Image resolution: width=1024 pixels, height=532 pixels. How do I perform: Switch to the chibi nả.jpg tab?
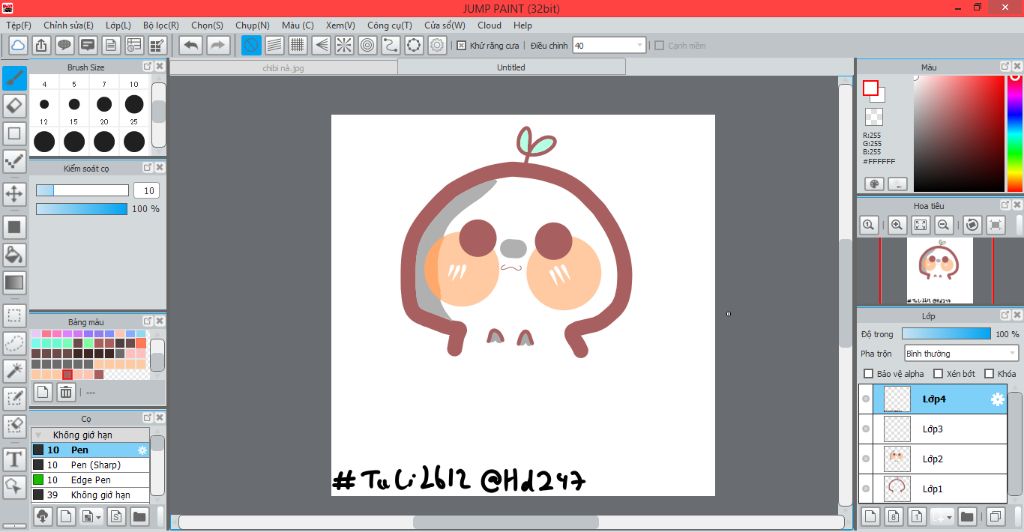point(283,67)
